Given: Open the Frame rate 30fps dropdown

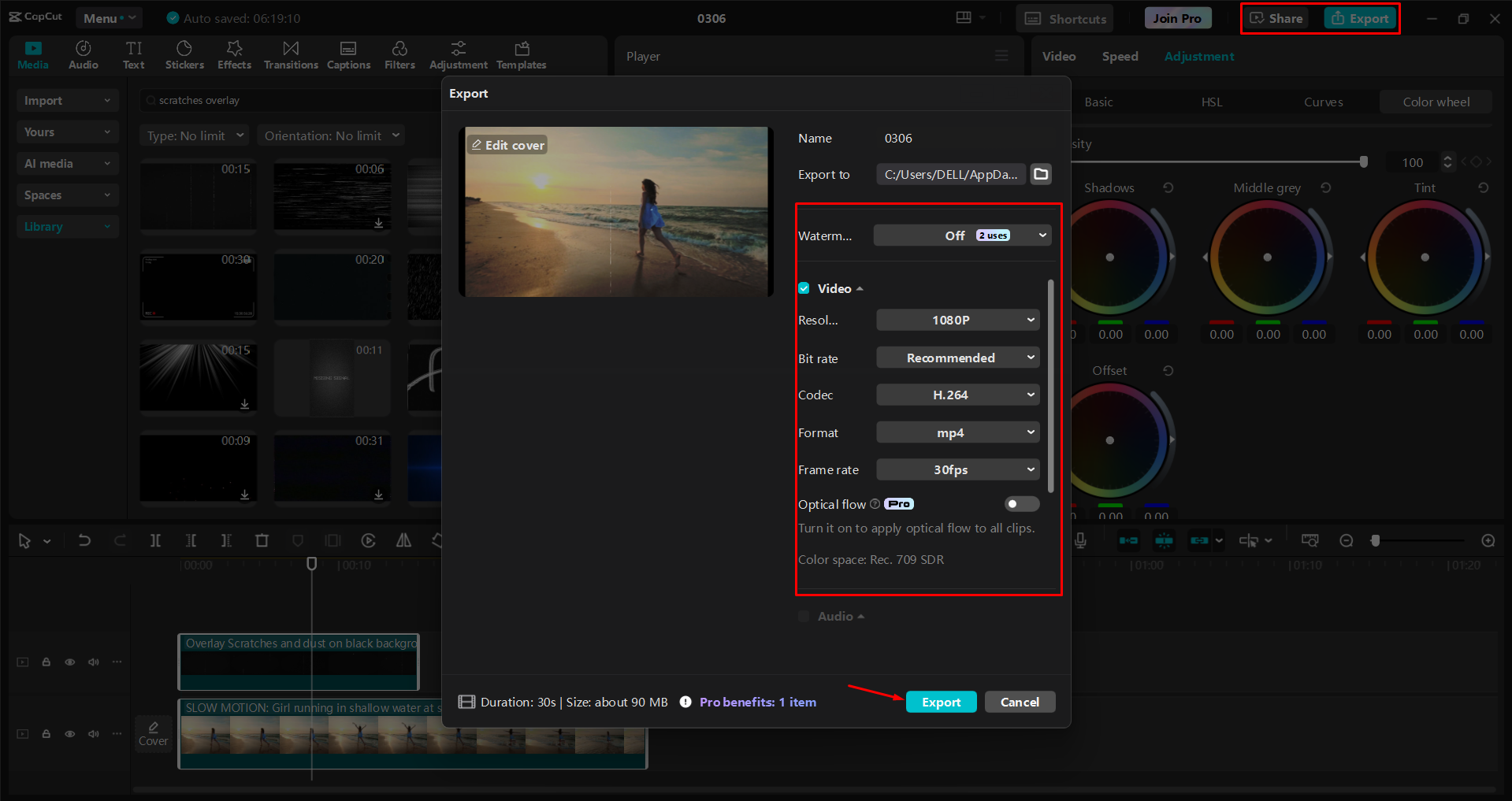Looking at the screenshot, I should pos(957,469).
